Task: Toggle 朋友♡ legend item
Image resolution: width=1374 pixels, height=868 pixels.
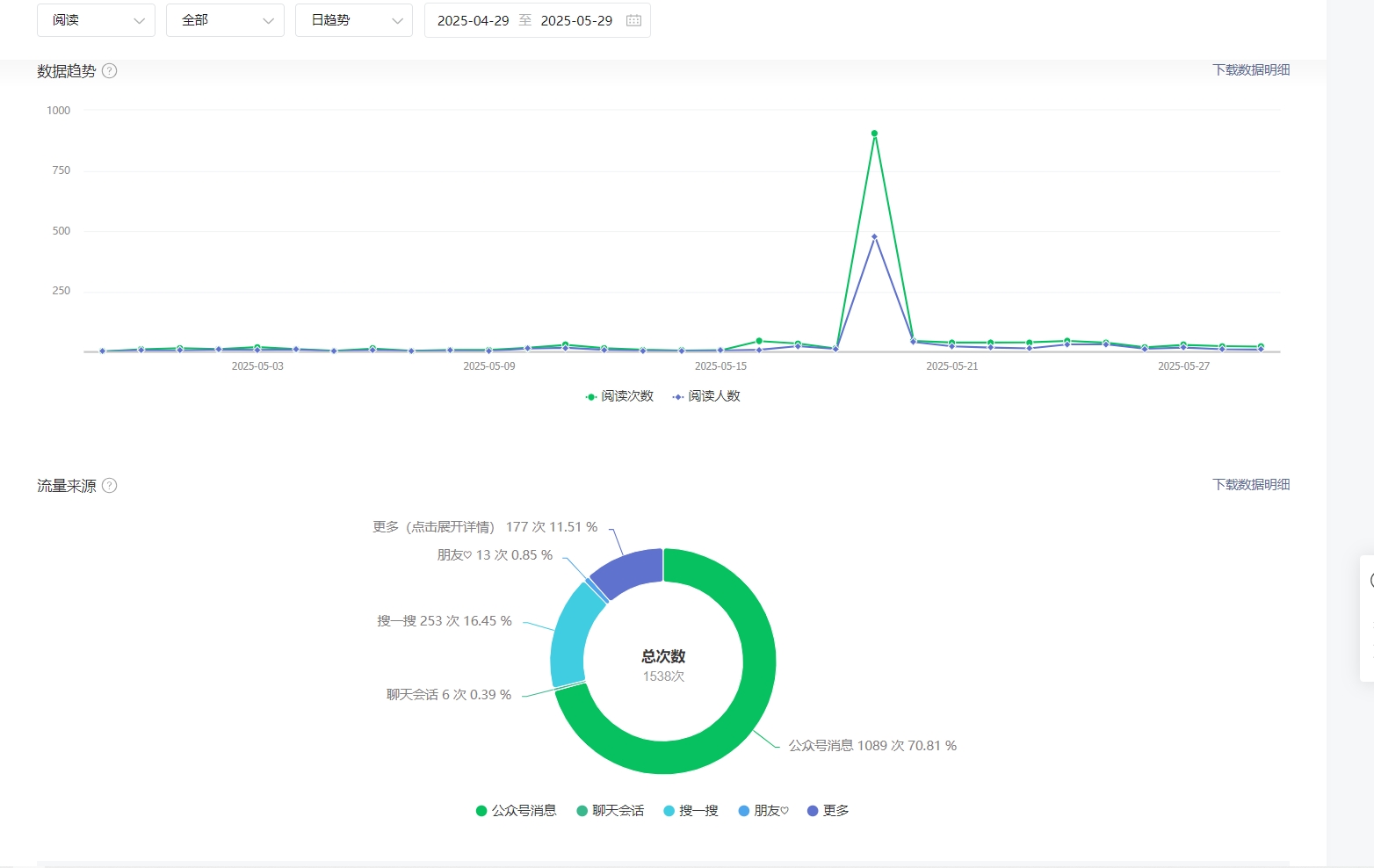Action: click(763, 811)
